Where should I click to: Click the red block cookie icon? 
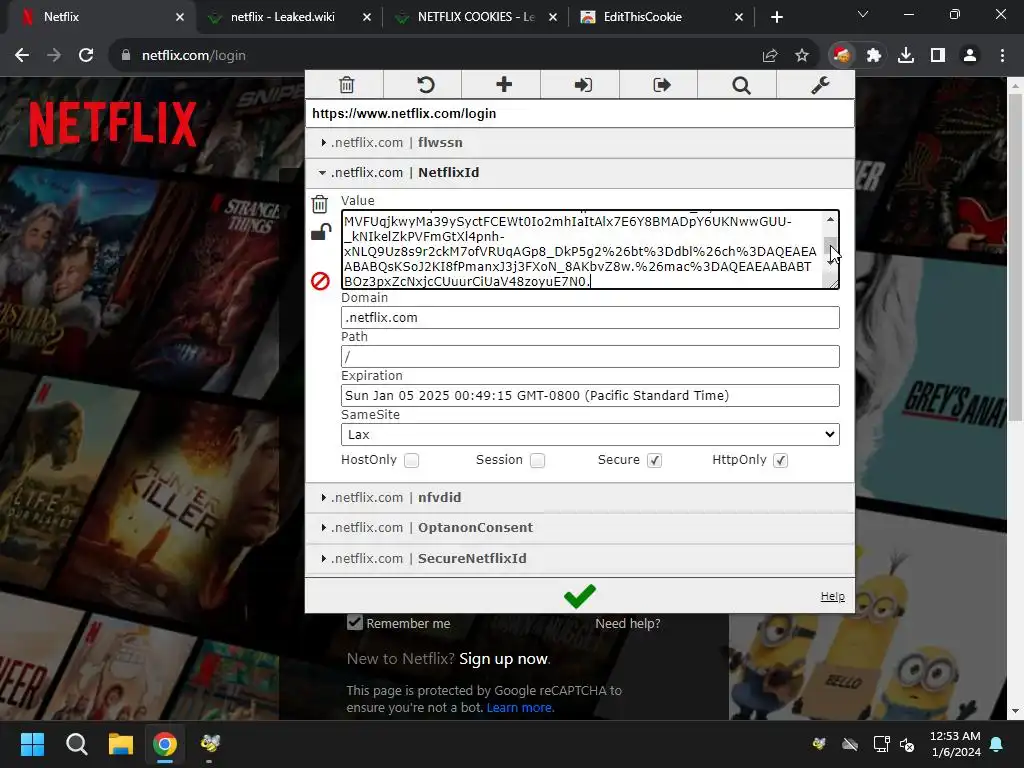pos(320,281)
